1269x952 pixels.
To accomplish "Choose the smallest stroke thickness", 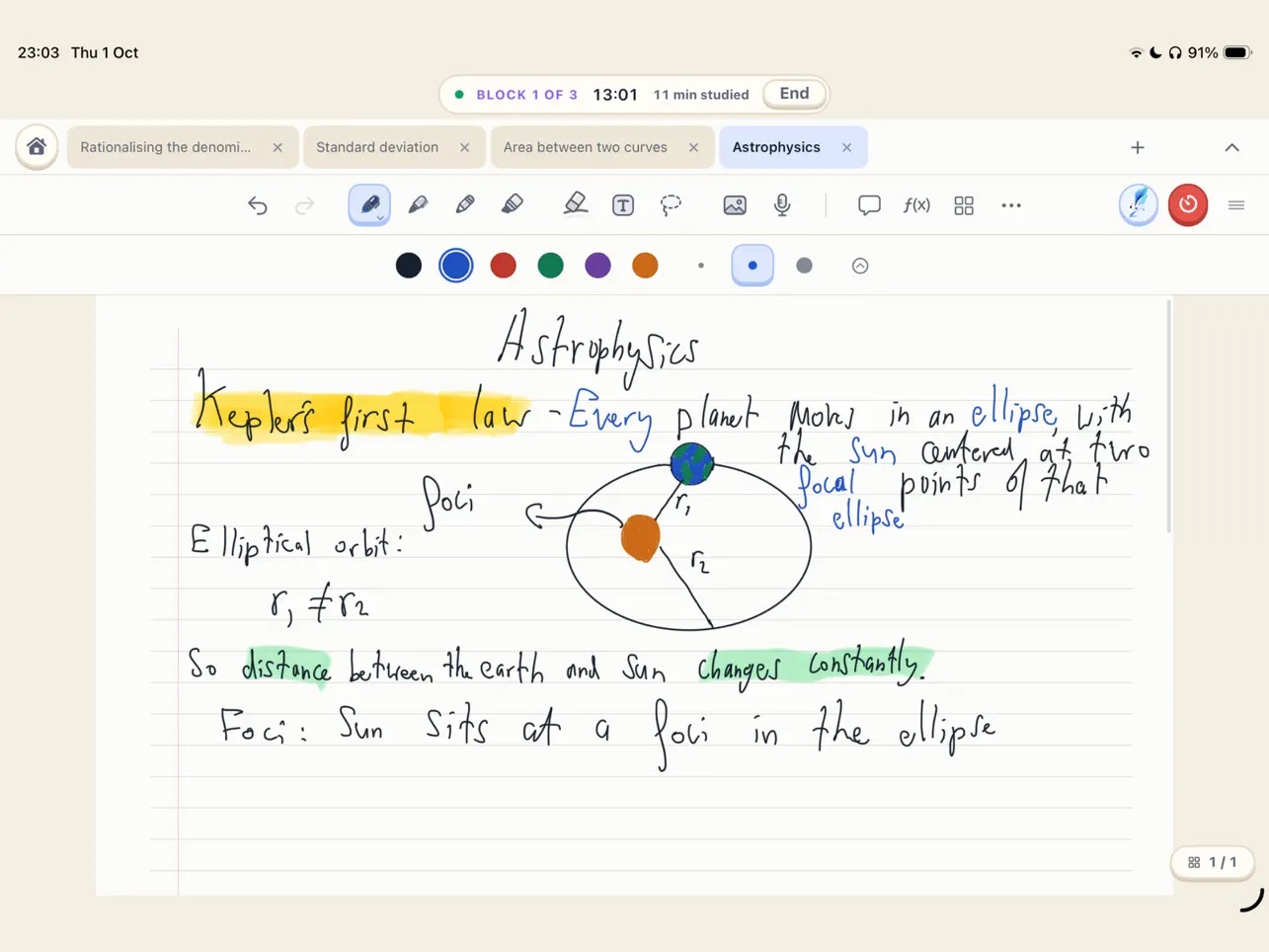I will pyautogui.click(x=701, y=266).
